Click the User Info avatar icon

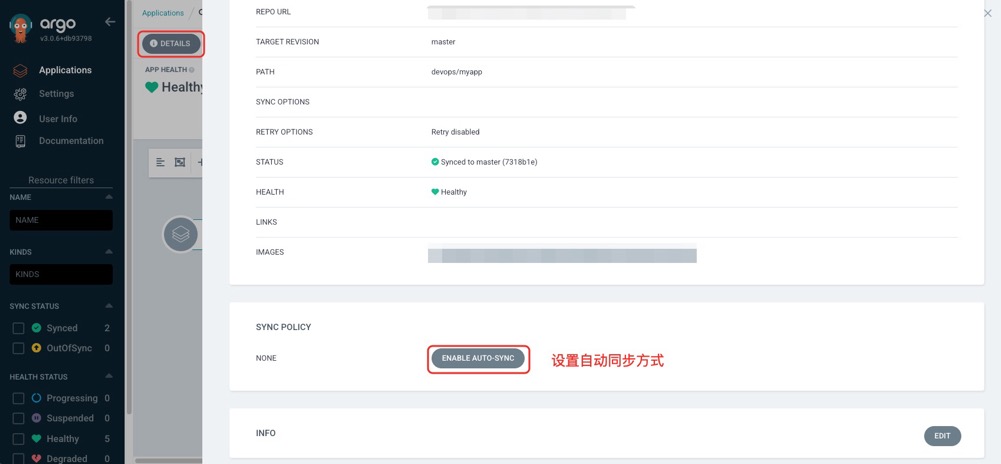click(20, 118)
